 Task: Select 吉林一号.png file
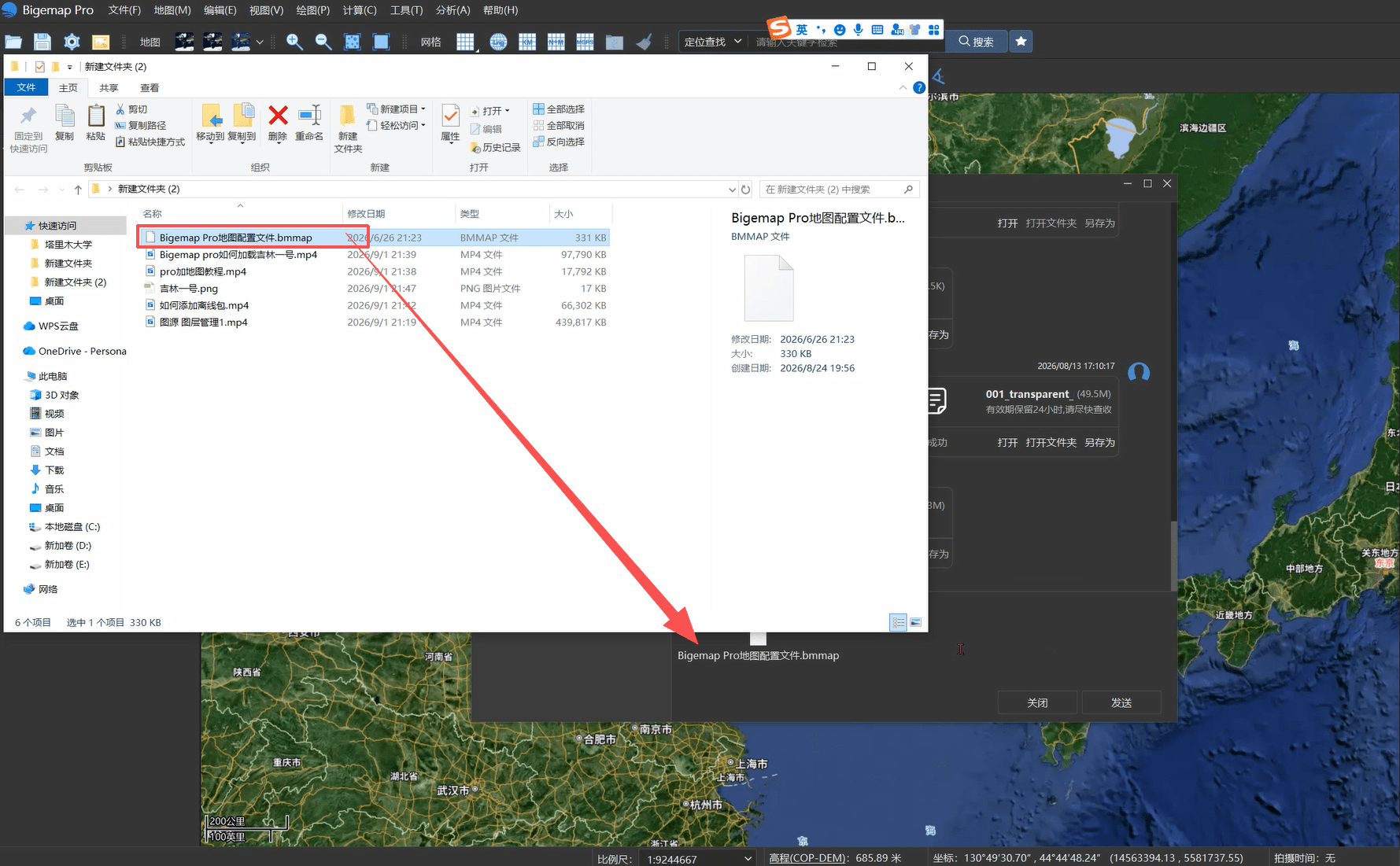coord(189,289)
